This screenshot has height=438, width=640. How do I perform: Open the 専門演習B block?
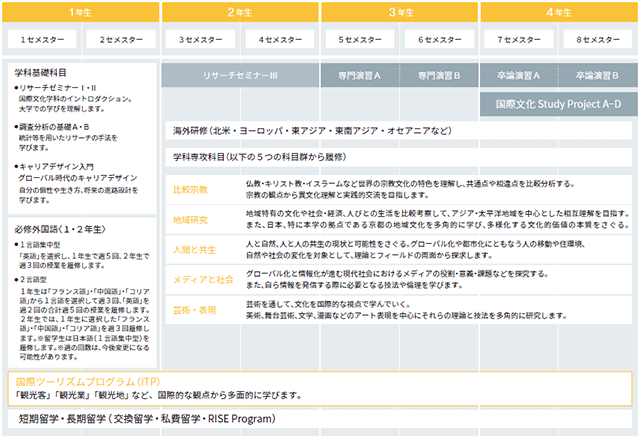(439, 75)
